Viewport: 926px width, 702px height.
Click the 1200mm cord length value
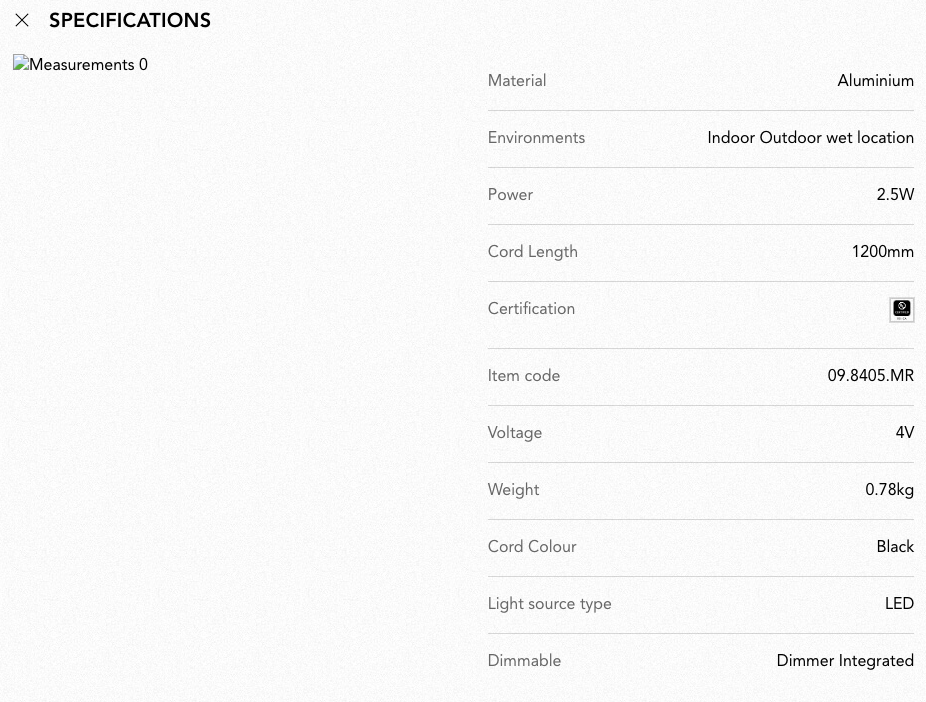pos(883,252)
